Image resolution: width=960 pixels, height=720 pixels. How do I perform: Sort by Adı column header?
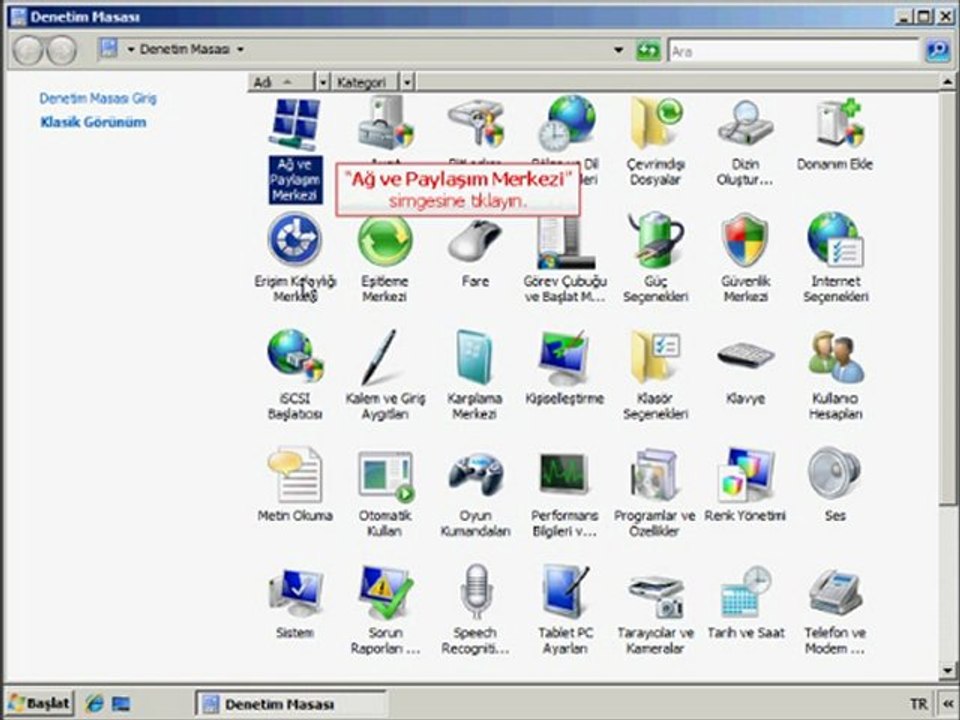(x=282, y=82)
